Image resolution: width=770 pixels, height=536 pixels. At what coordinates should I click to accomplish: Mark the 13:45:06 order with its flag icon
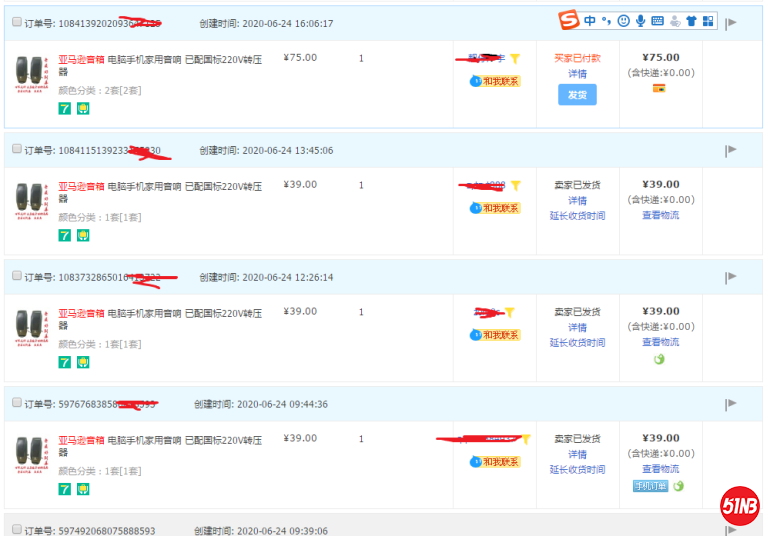click(x=731, y=150)
